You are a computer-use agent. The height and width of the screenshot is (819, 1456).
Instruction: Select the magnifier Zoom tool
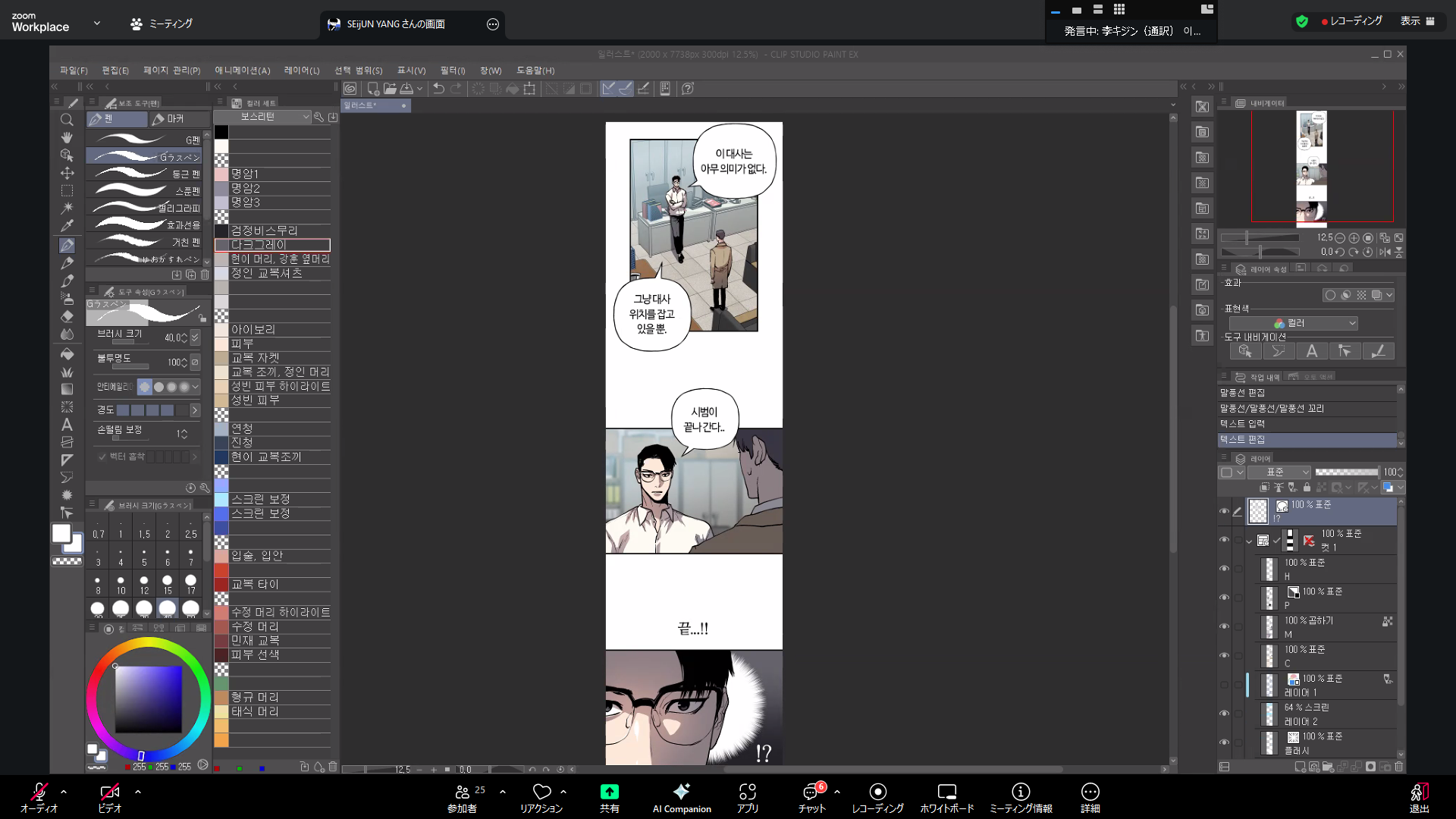(67, 120)
